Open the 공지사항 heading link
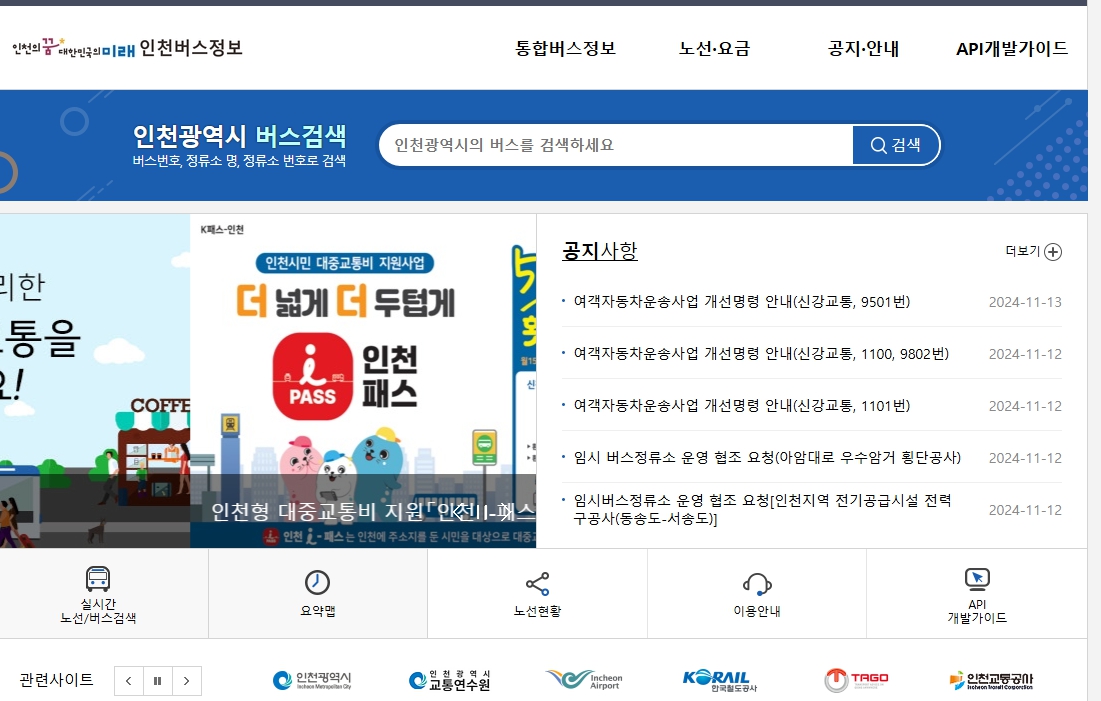 [600, 251]
